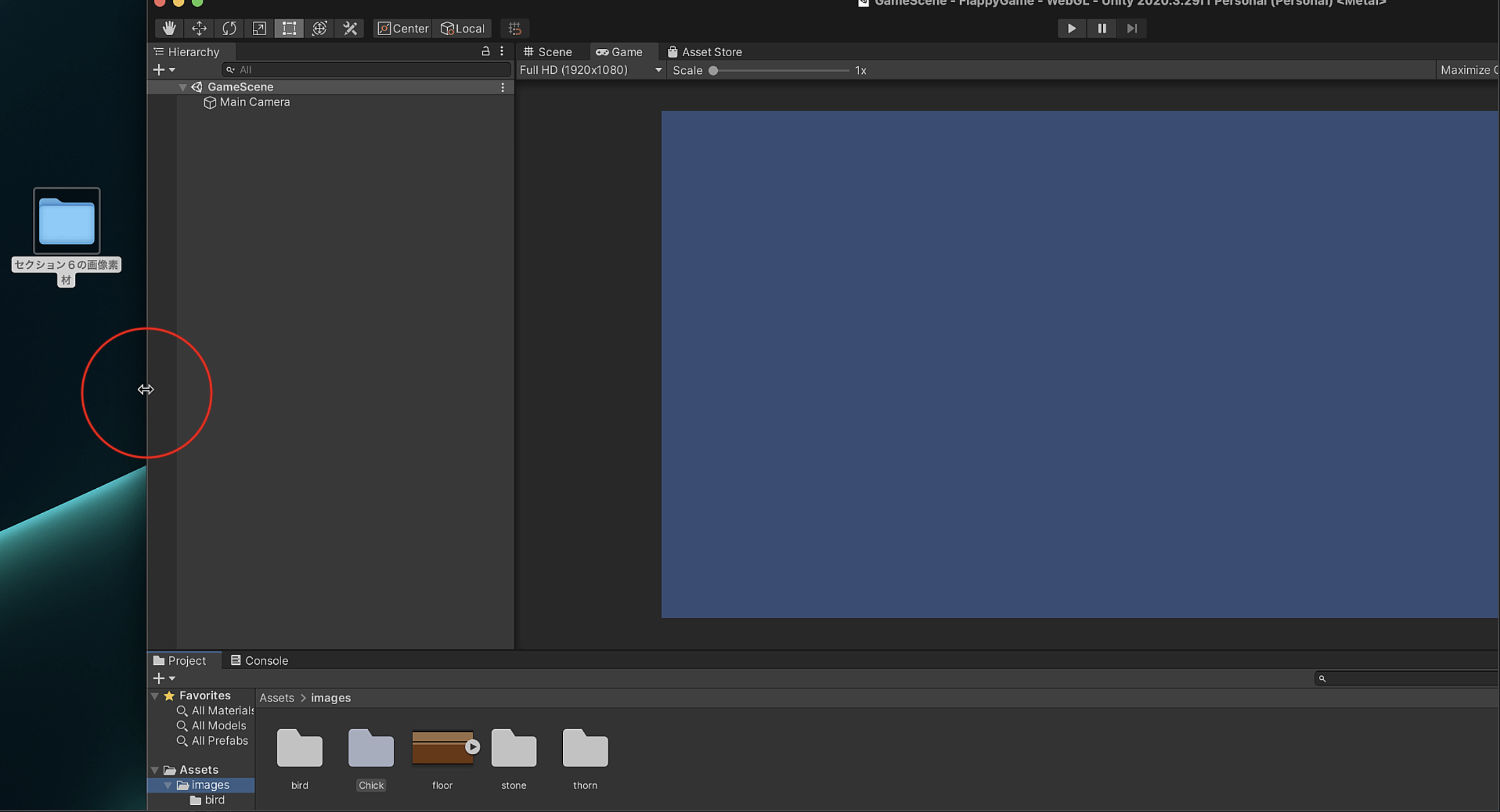Toggle Local handle rotation button
Image resolution: width=1500 pixels, height=812 pixels.
[463, 28]
